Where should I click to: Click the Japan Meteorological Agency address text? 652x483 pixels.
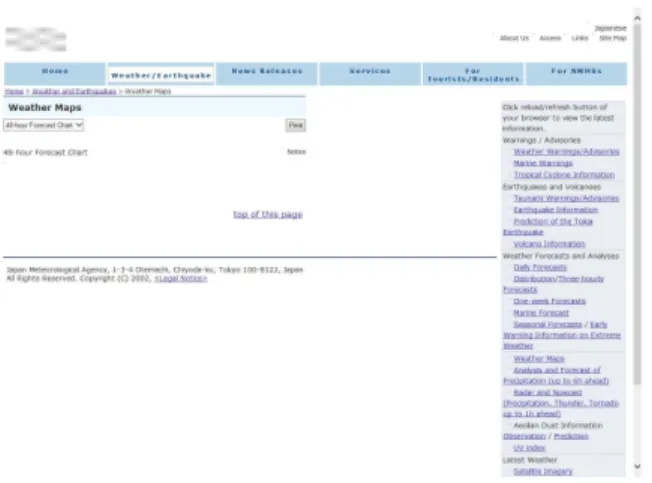155,270
